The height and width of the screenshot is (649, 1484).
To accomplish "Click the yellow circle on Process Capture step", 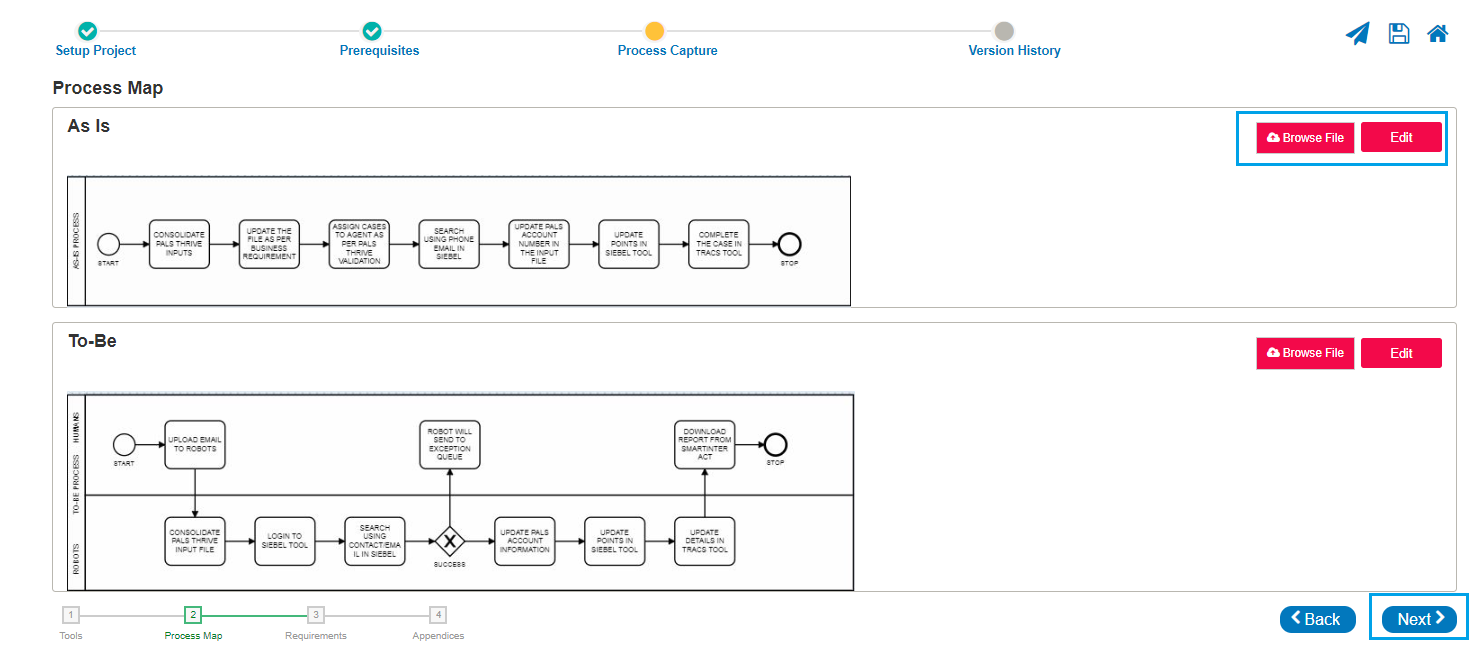I will pyautogui.click(x=655, y=31).
